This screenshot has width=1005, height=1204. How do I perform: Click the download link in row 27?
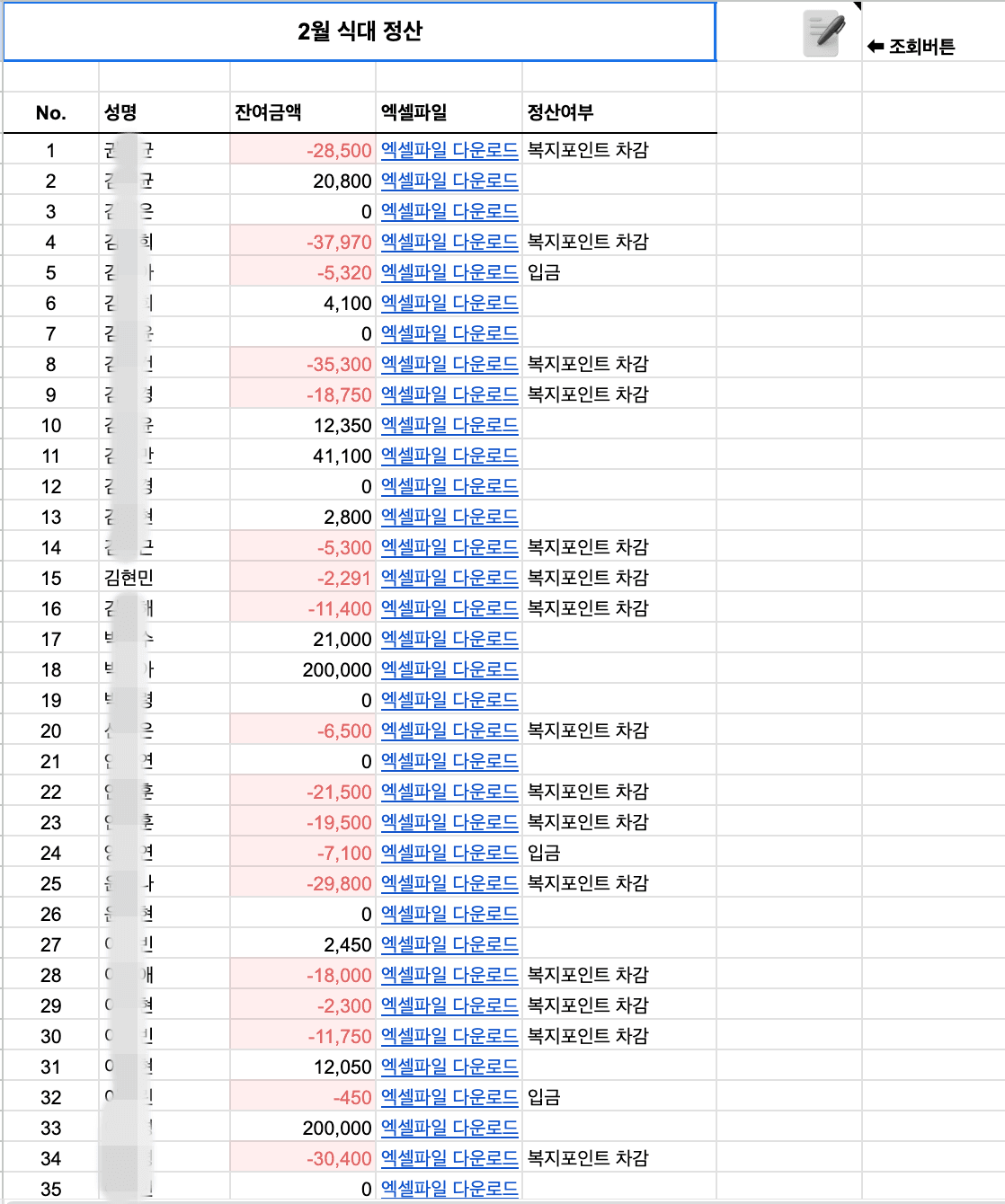449,944
